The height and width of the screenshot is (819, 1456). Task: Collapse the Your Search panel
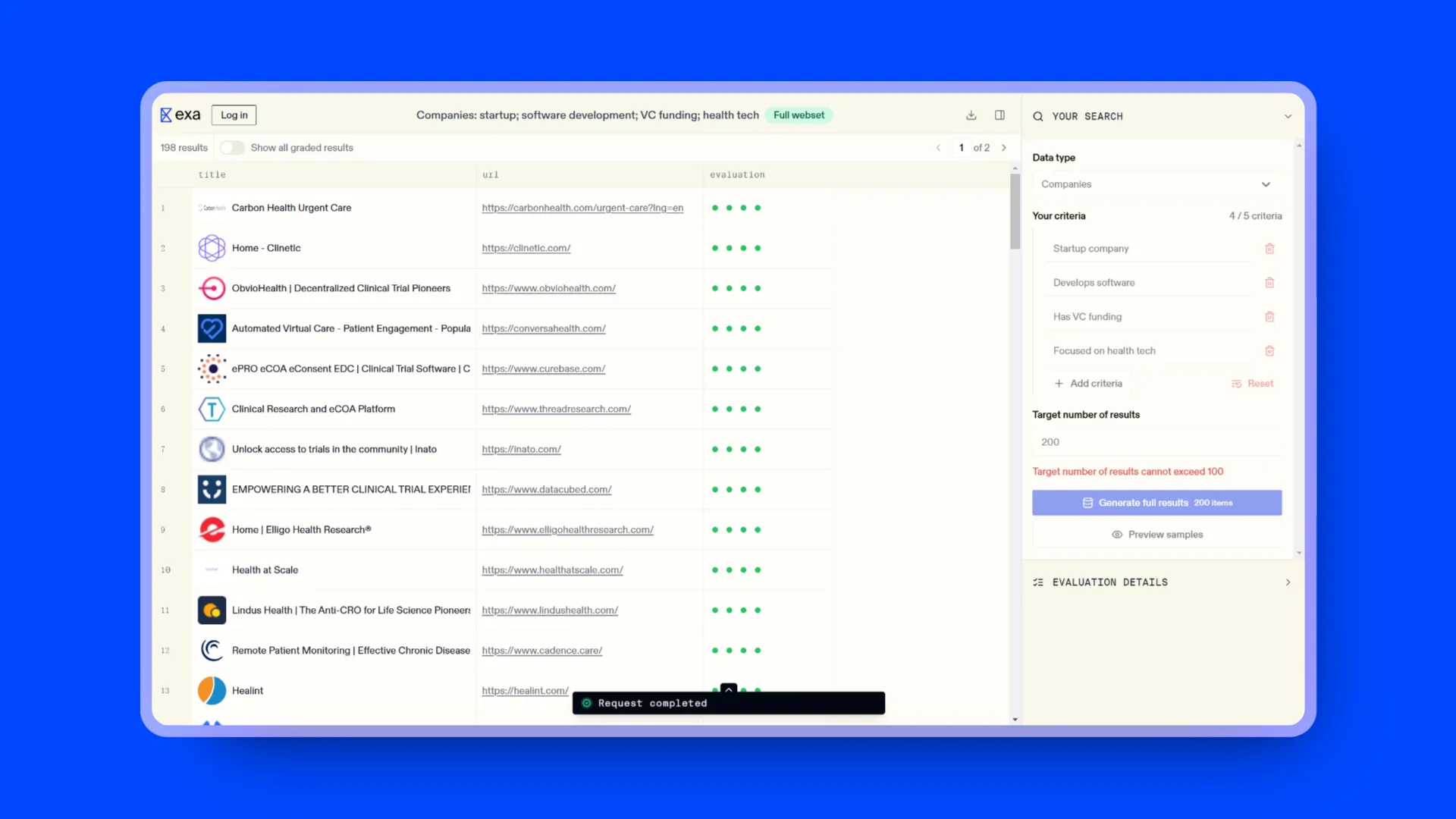1288,117
